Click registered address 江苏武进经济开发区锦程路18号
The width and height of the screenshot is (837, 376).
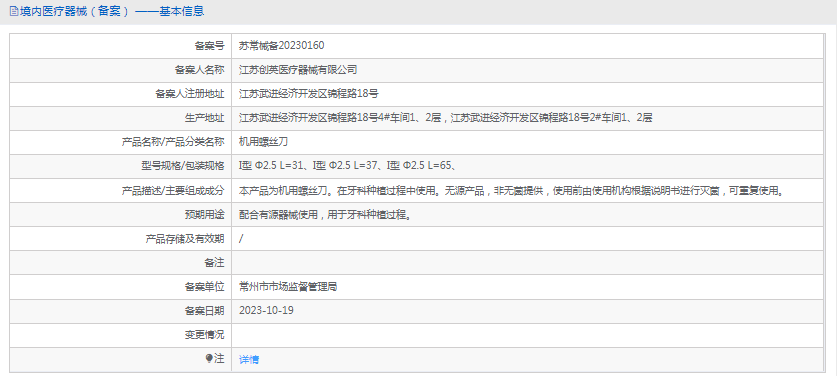coord(309,94)
